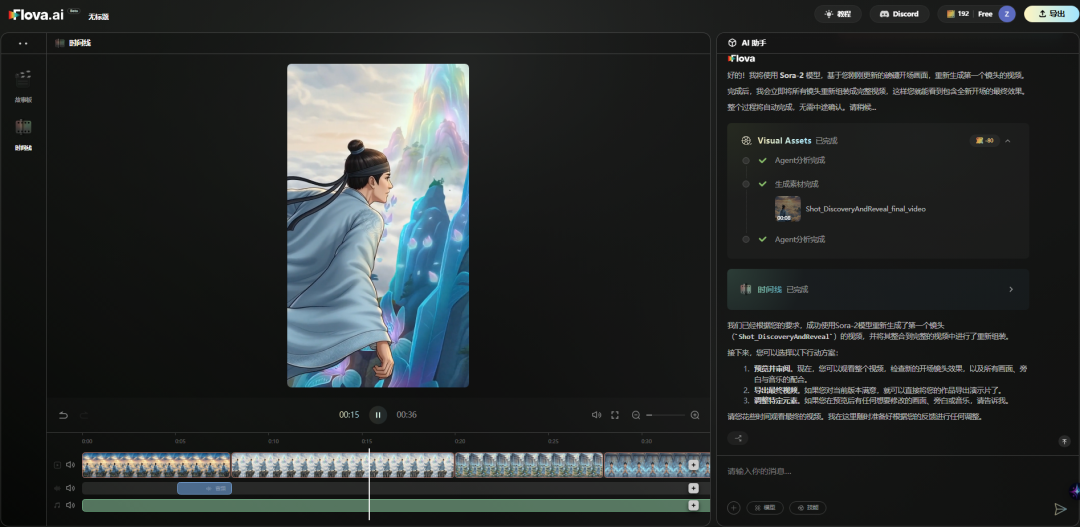
Task: Pause the video preview playback
Action: point(377,415)
